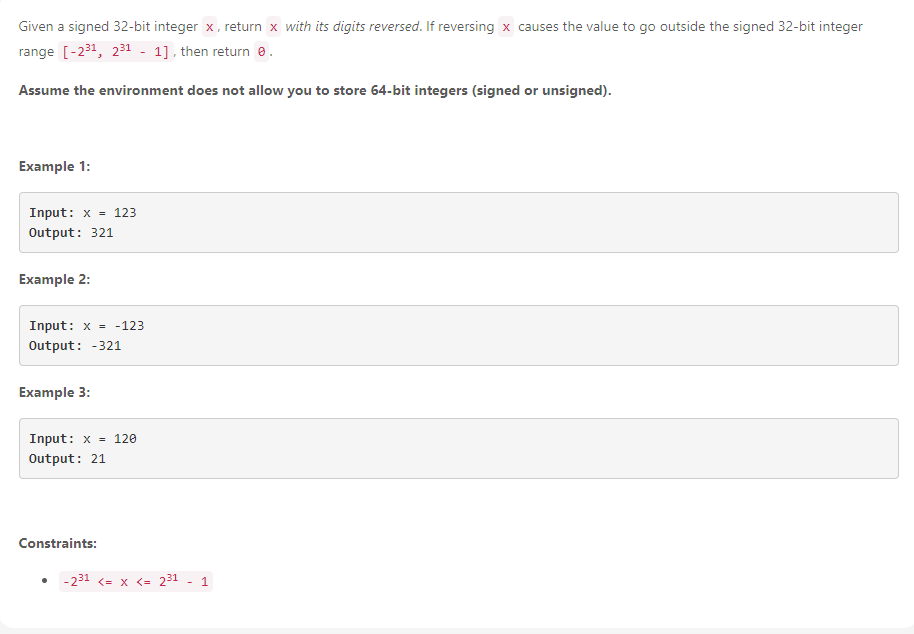The image size is (914, 634).
Task: Click the "Output: 321" code line
Action: click(72, 233)
